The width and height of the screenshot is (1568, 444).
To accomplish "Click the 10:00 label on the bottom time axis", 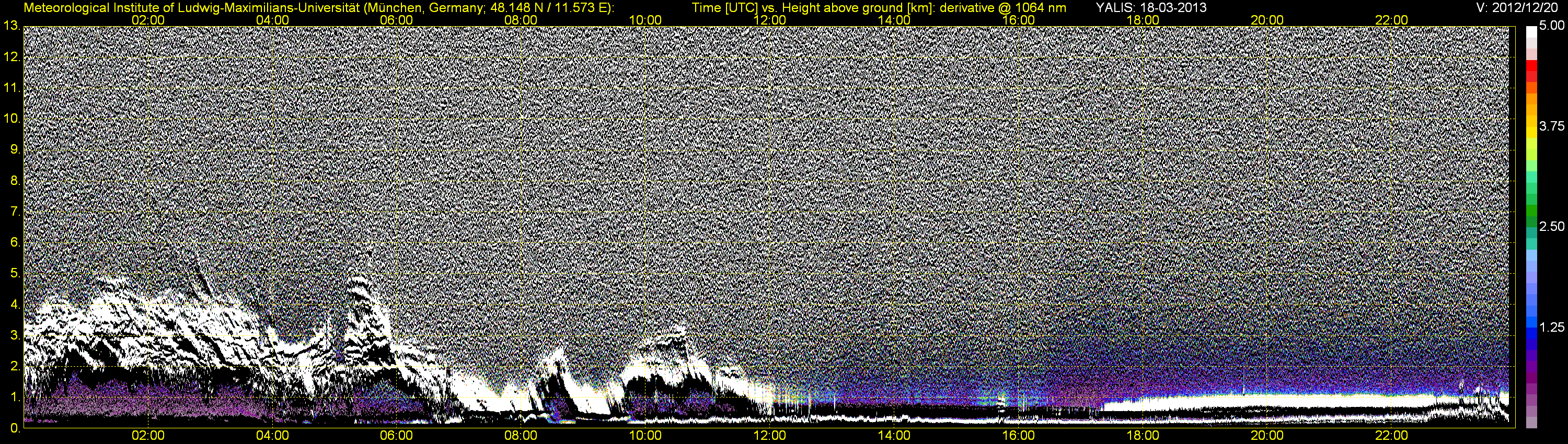I will click(645, 436).
